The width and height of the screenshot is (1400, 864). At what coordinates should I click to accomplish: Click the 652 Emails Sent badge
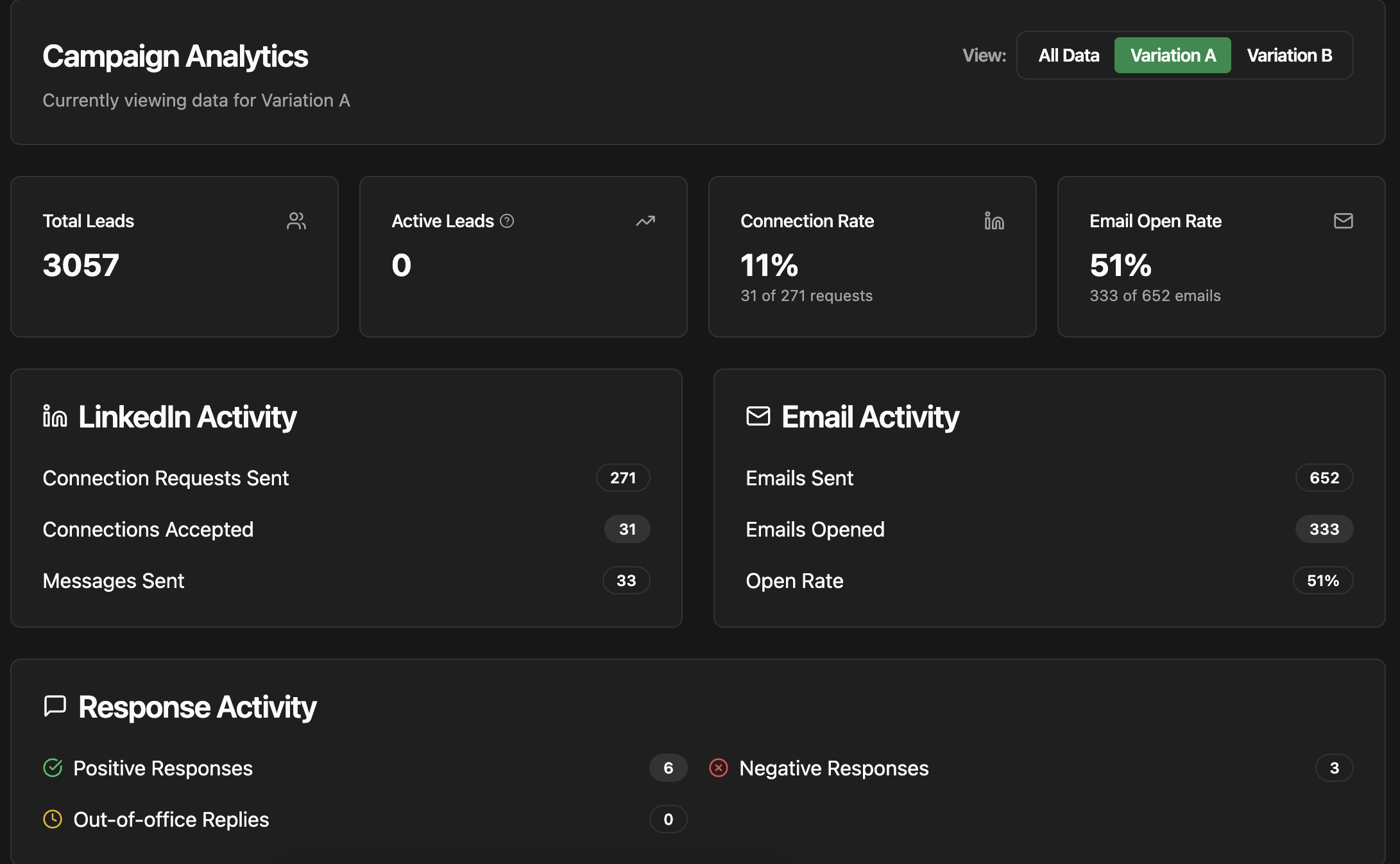[1324, 478]
